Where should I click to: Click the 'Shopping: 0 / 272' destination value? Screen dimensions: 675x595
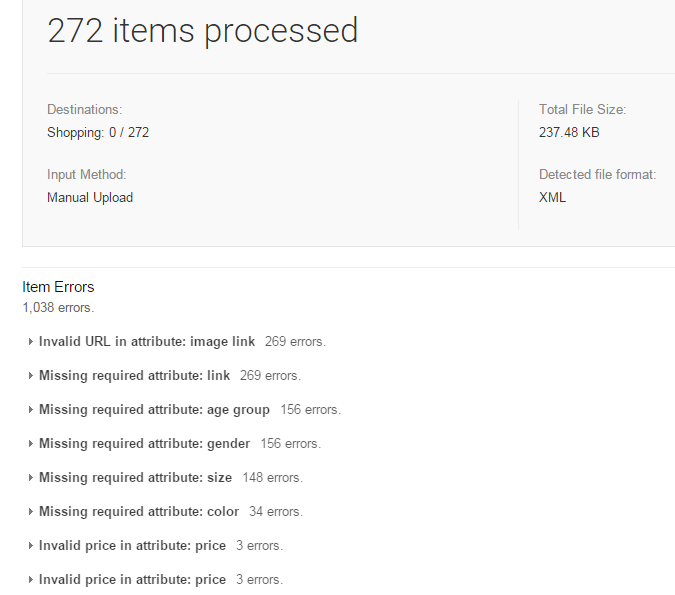tap(98, 132)
